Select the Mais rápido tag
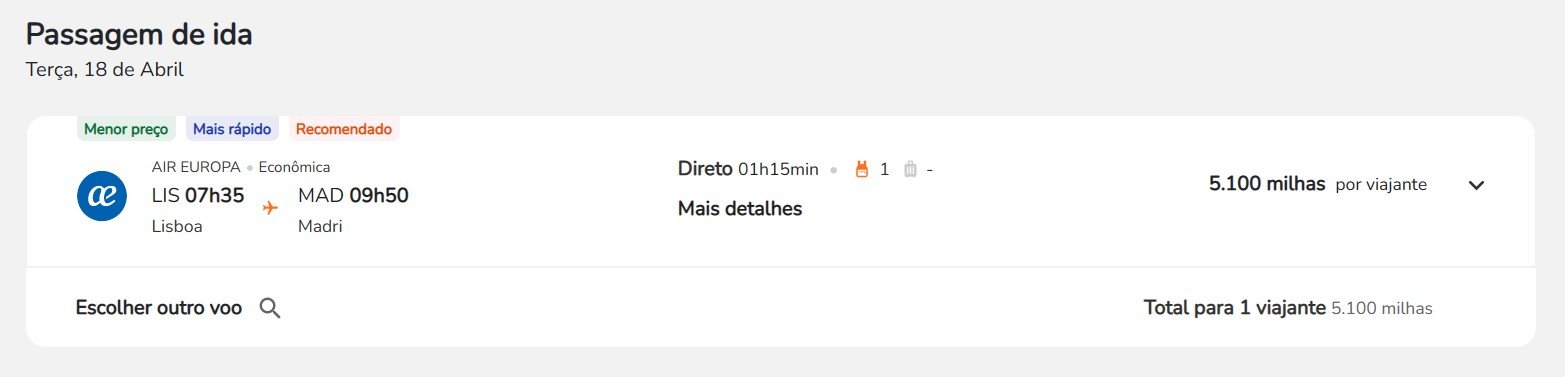This screenshot has height=377, width=1565. 232,129
